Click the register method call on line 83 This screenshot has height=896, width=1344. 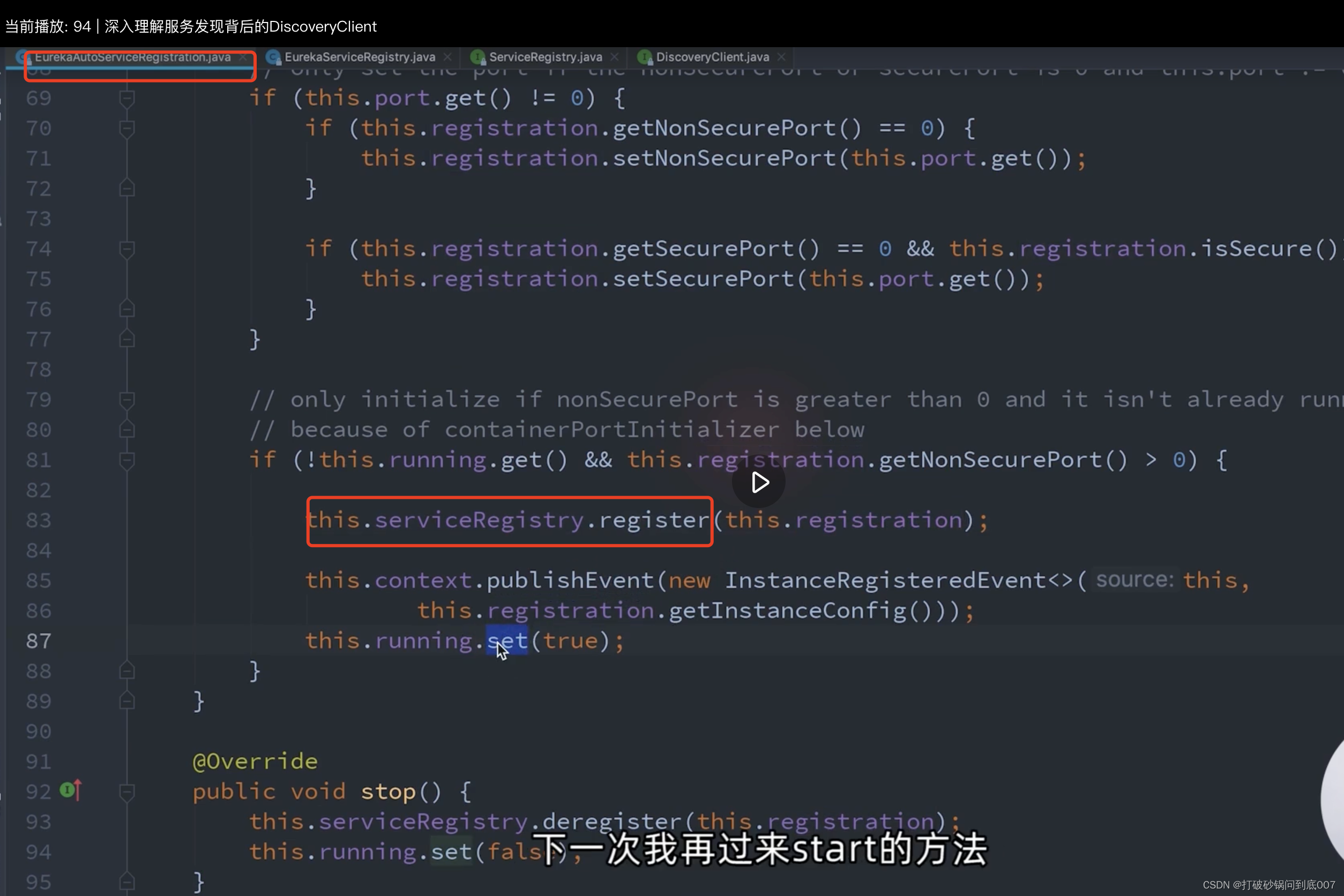654,520
